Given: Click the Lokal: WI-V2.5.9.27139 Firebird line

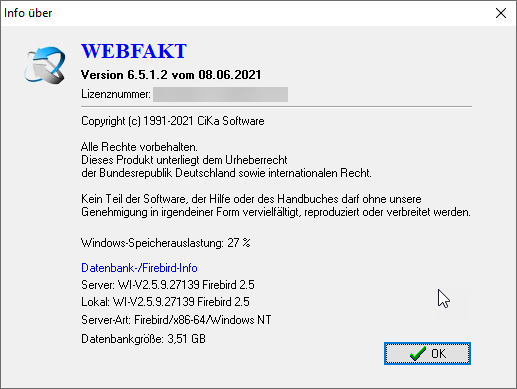Looking at the screenshot, I should (x=165, y=302).
